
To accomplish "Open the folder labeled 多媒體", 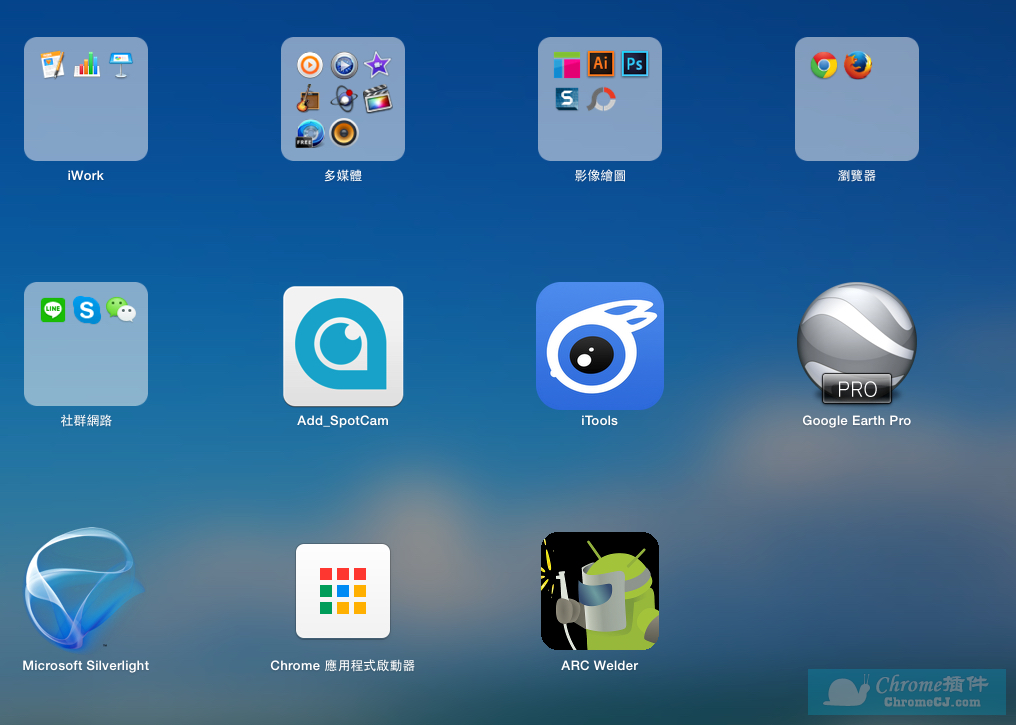I will coord(343,99).
